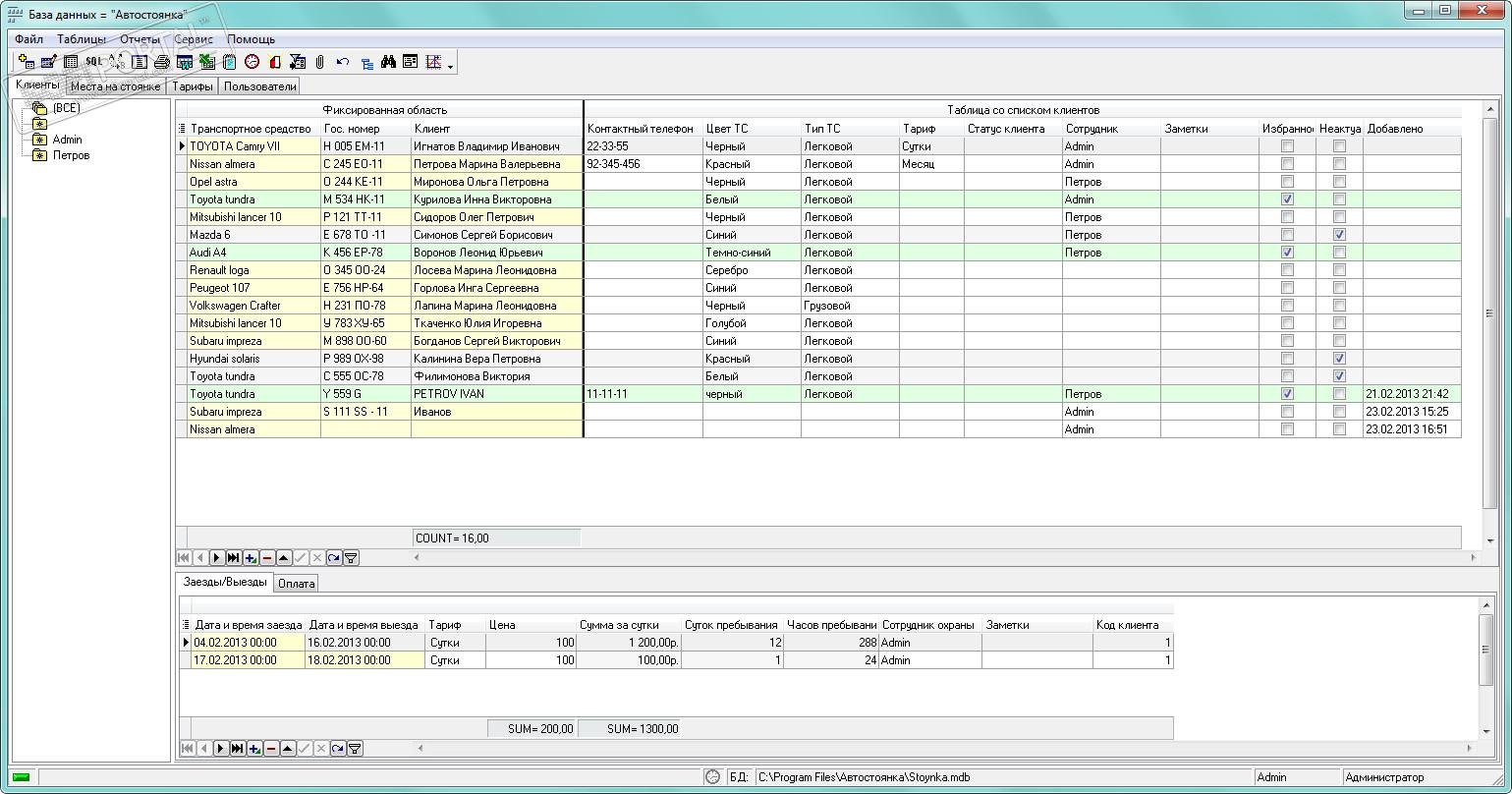Select the Петров node in the tree
1512x794 pixels.
[71, 155]
